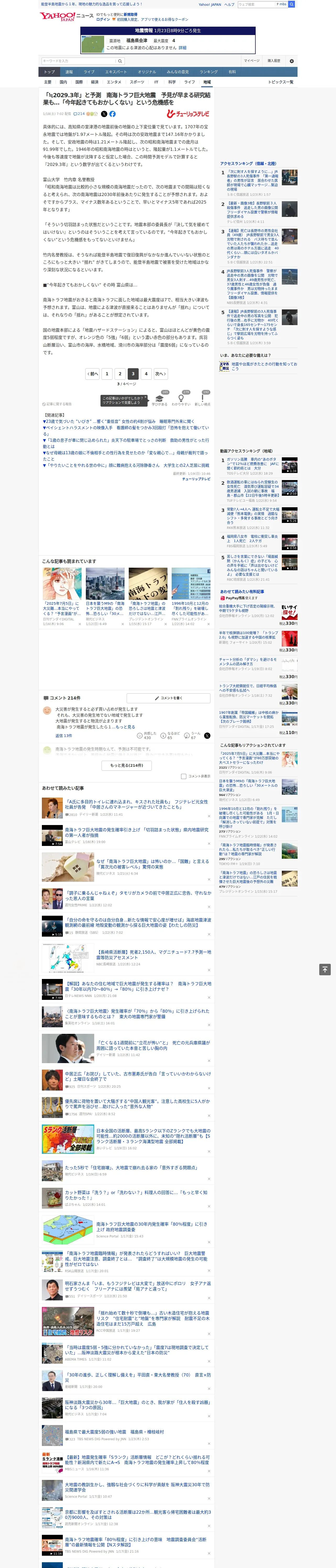Open the article comment count 214
Image resolution: width=336 pixels, height=1568 pixels.
(79, 114)
